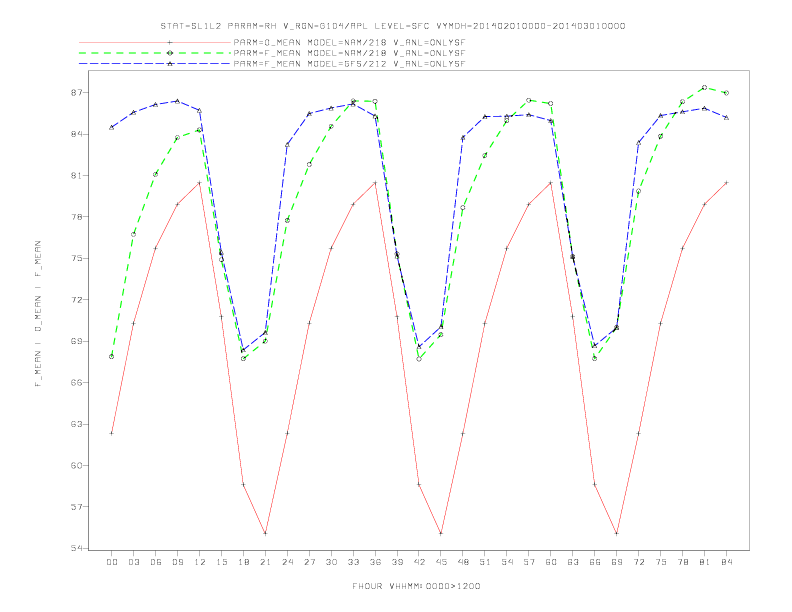The image size is (792, 612).
Task: Click the x-axis tick label 24
Action: (287, 562)
